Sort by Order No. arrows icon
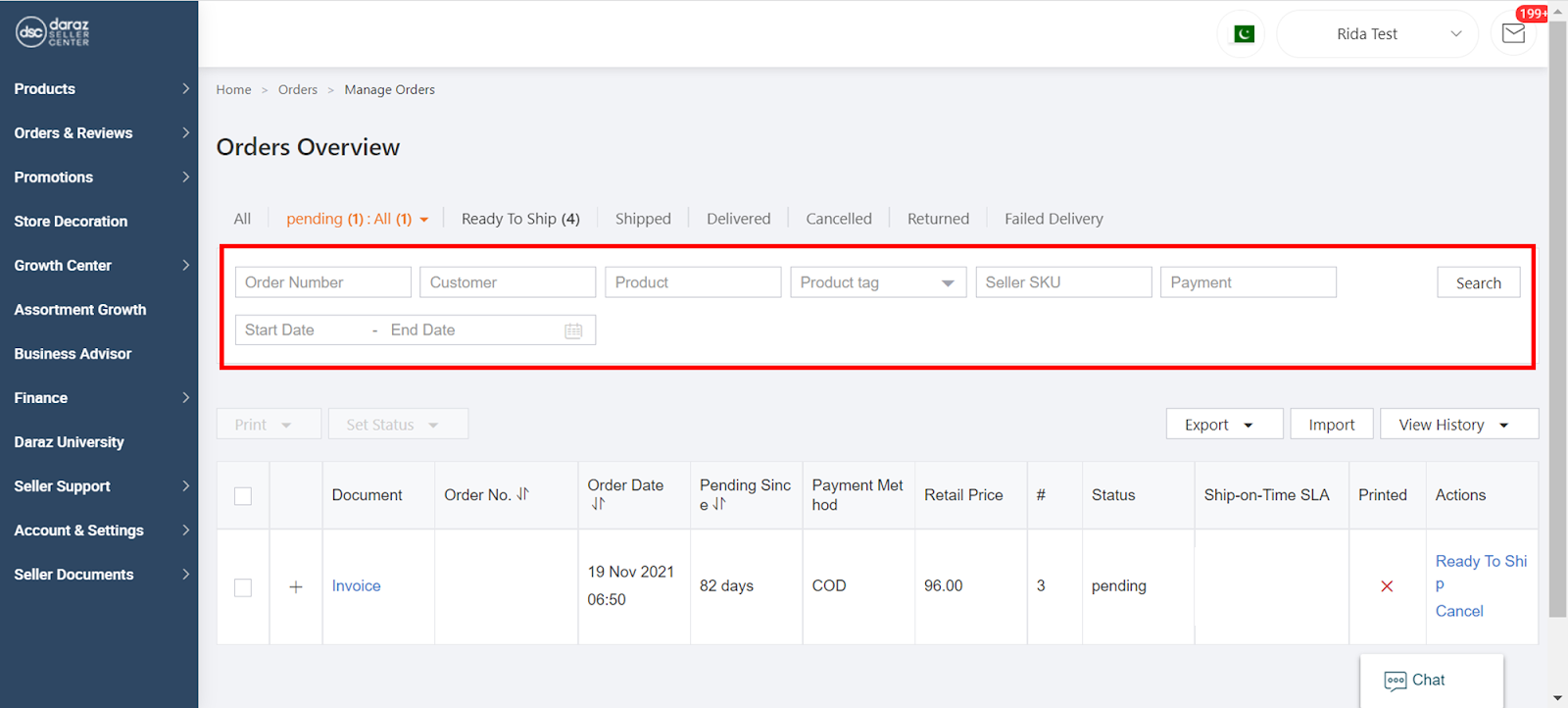Viewport: 1568px width, 708px height. point(523,494)
